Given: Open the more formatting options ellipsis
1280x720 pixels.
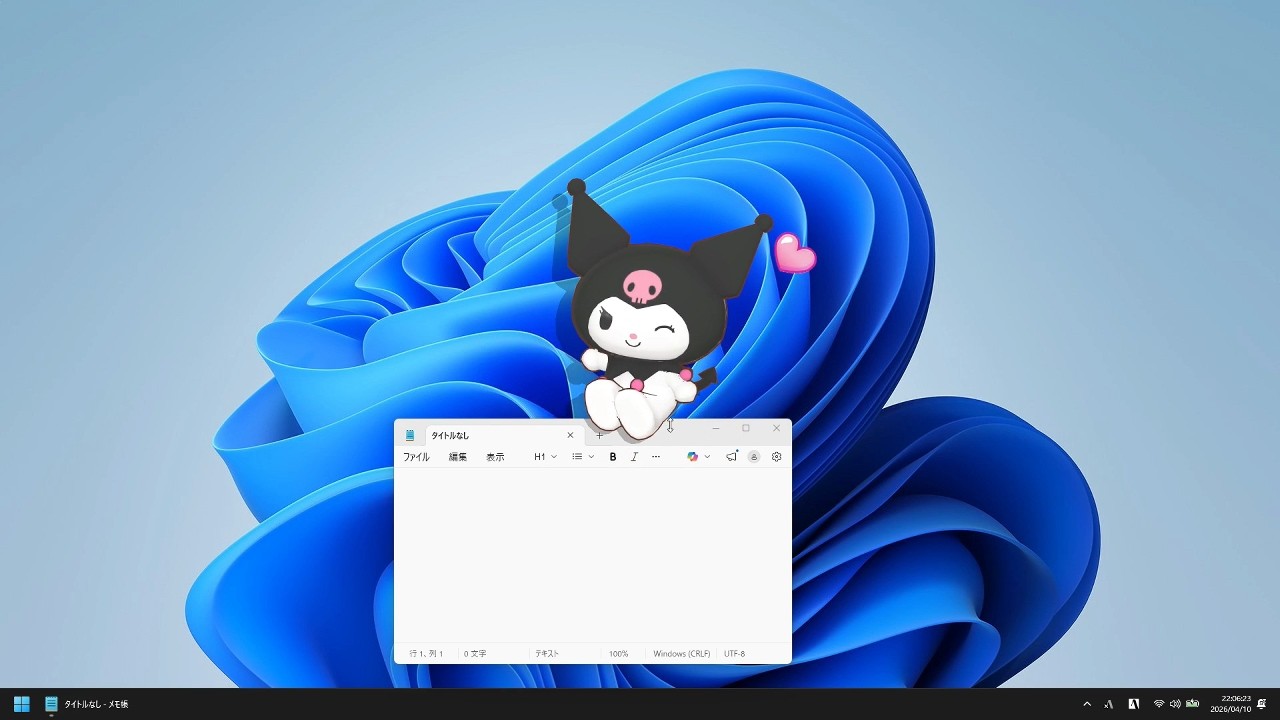Looking at the screenshot, I should pyautogui.click(x=656, y=457).
